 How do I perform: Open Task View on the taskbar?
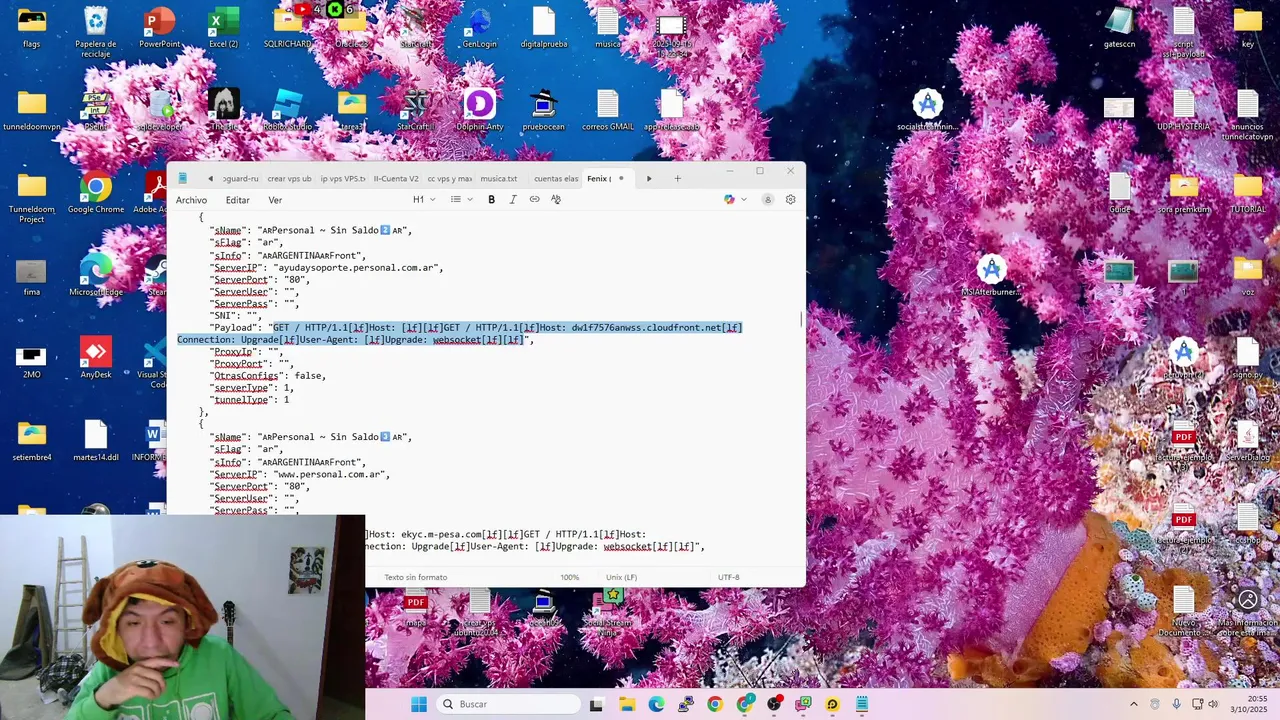click(597, 704)
